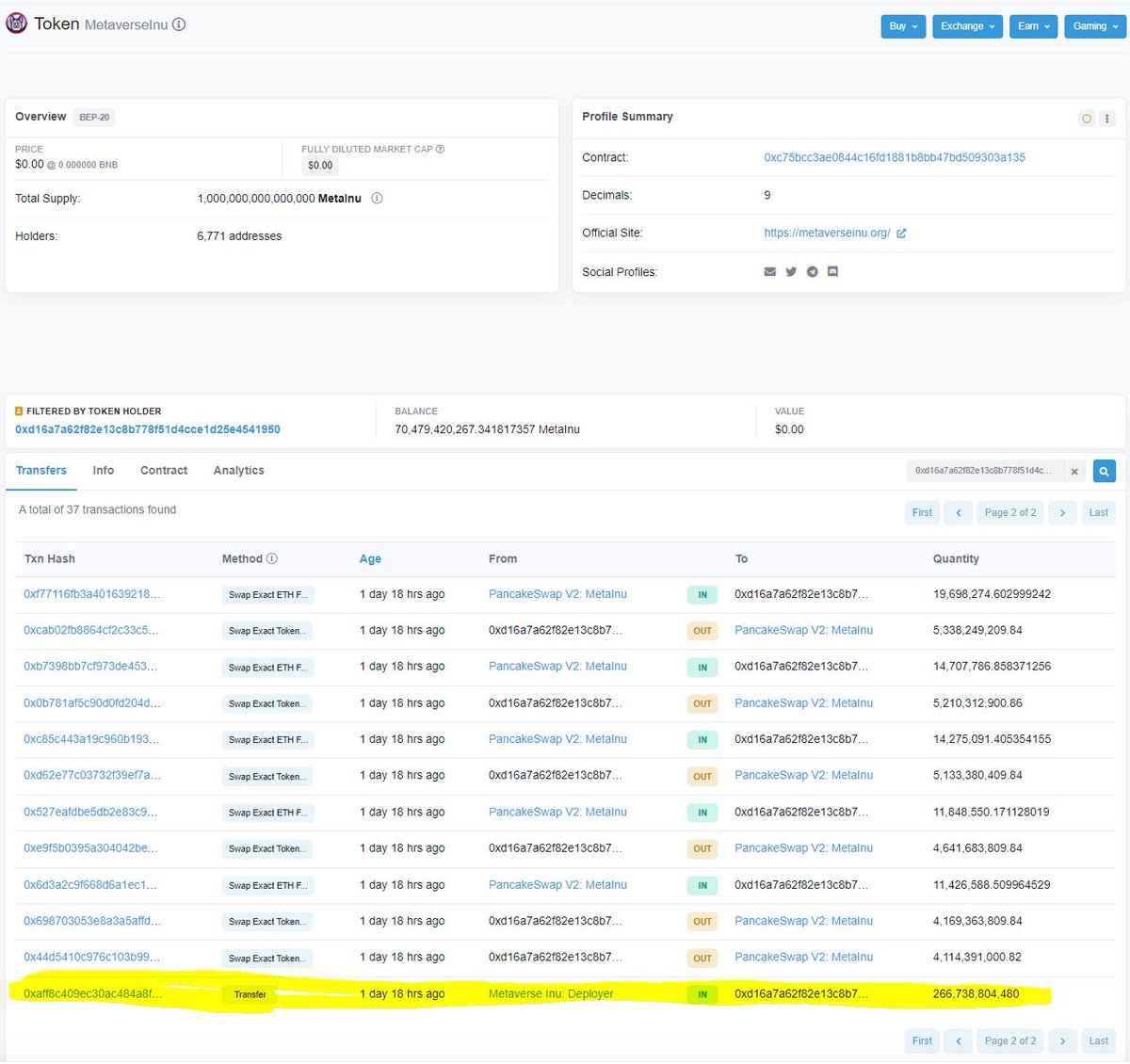
Task: Click the 6,771 addresses holders value
Action: [239, 236]
